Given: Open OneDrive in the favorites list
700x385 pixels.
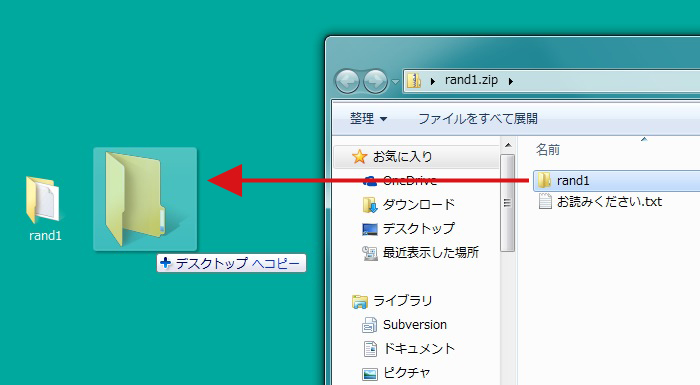Looking at the screenshot, I should [409, 180].
